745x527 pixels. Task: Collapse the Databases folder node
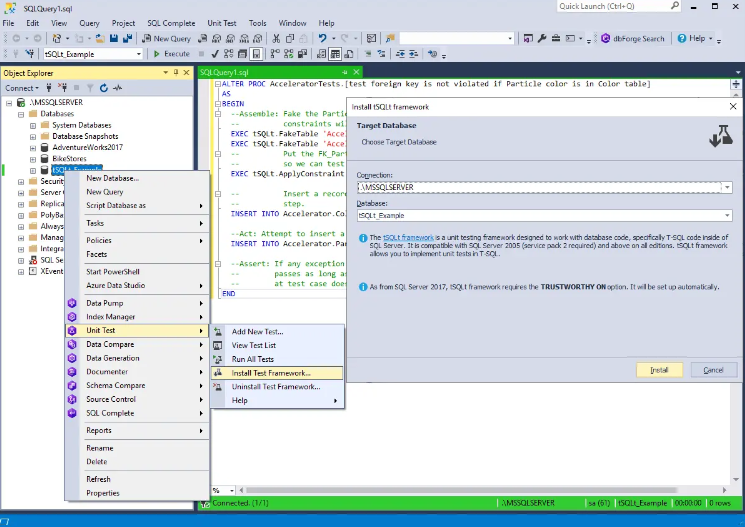pyautogui.click(x=21, y=114)
